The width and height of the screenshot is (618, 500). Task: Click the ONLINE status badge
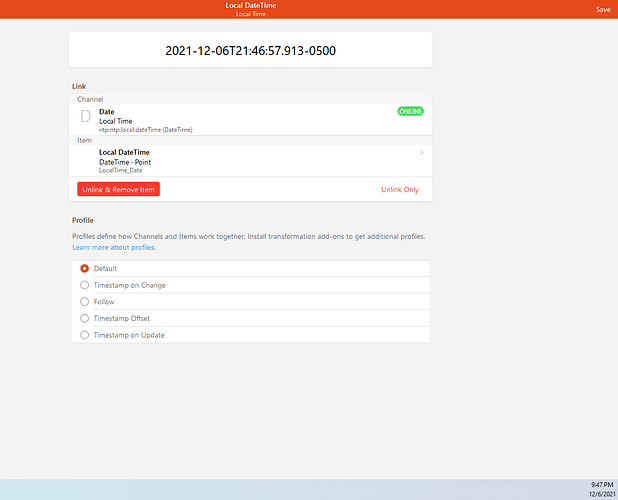click(410, 112)
